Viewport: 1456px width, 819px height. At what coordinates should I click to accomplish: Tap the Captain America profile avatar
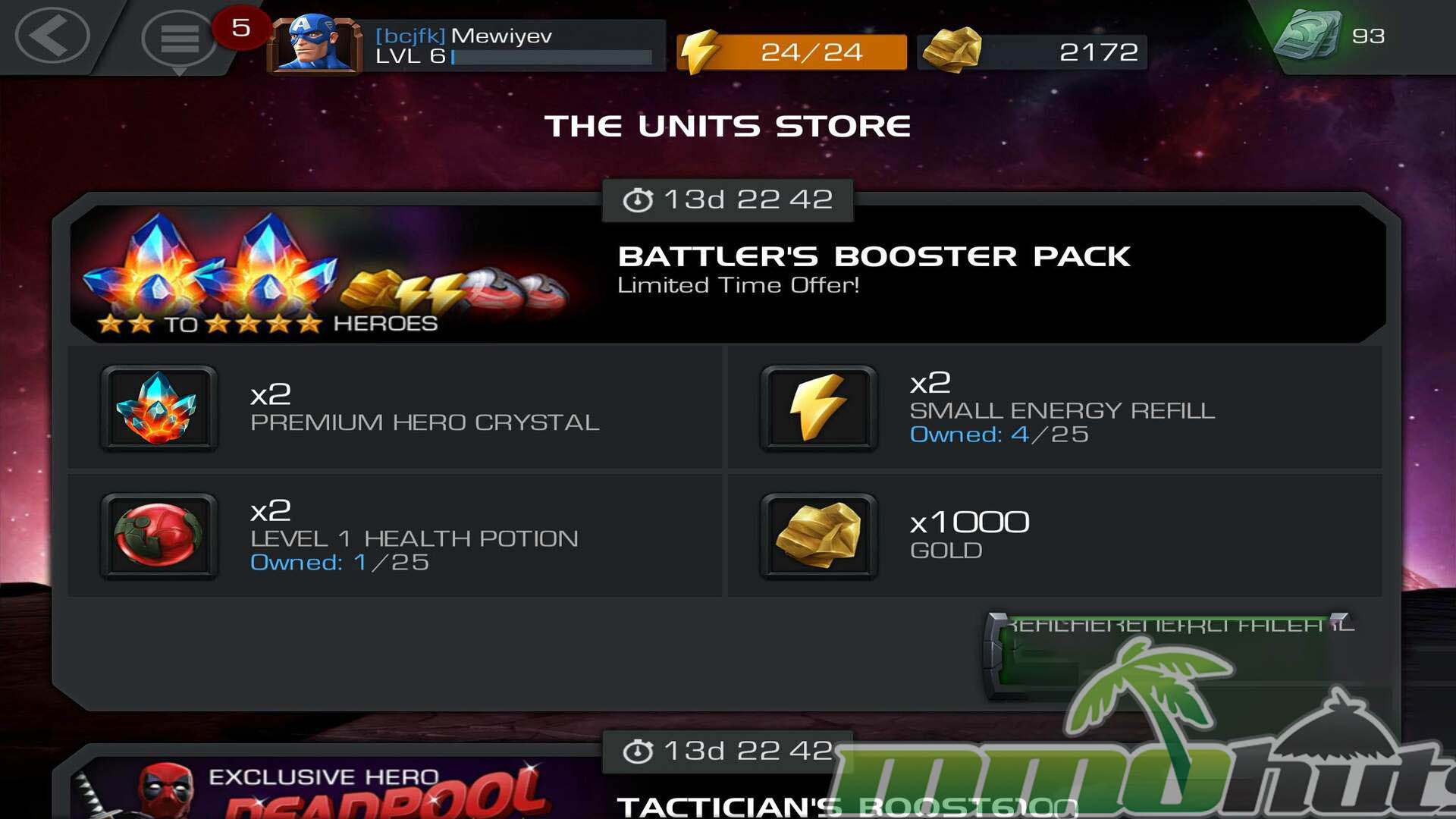(x=314, y=44)
